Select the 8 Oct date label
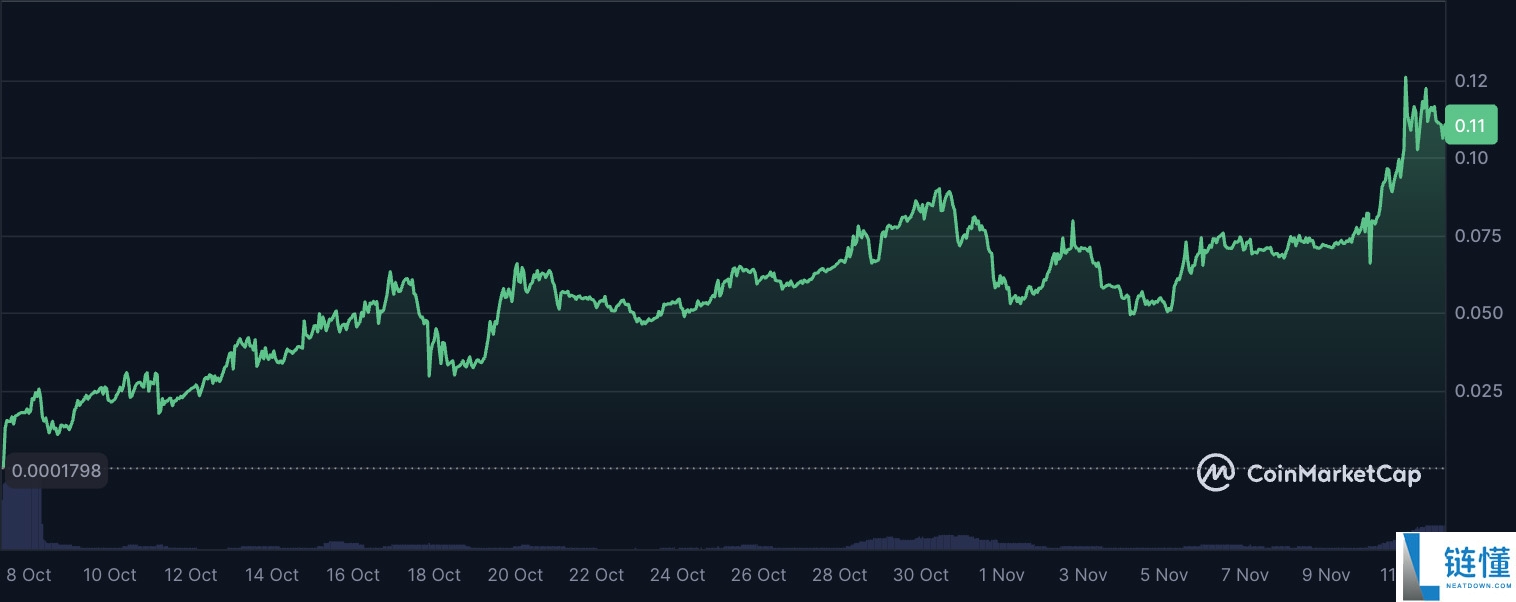 (29, 575)
